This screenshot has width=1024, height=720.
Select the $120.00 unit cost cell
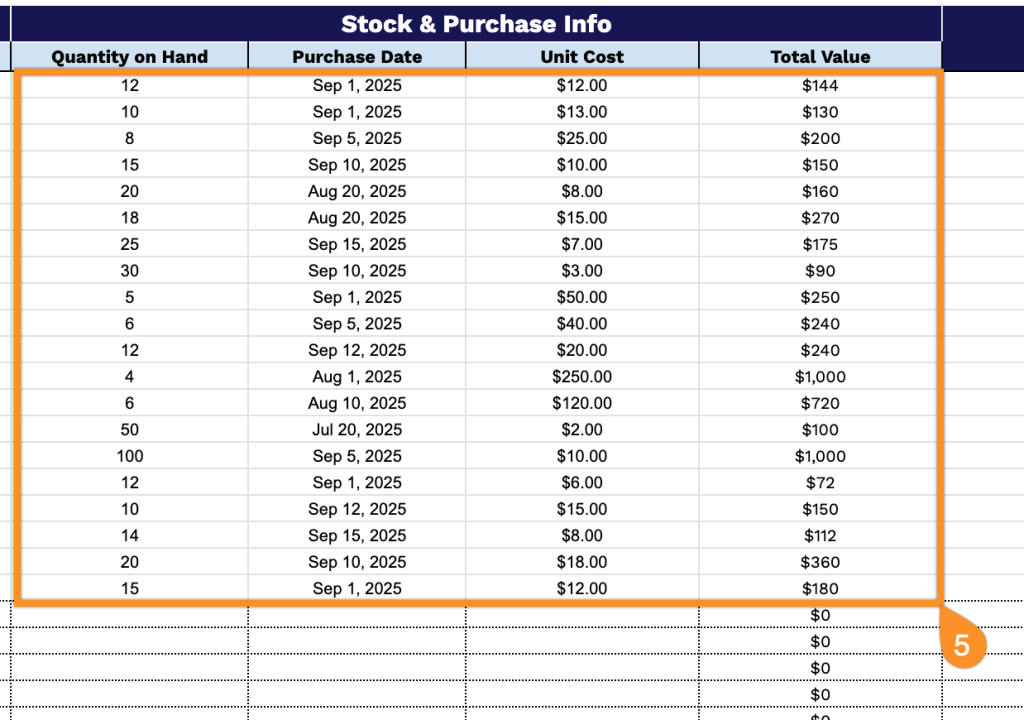click(582, 403)
